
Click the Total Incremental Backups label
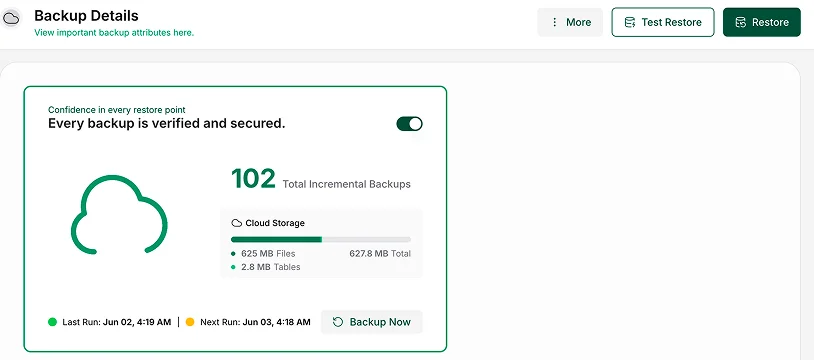pyautogui.click(x=346, y=184)
